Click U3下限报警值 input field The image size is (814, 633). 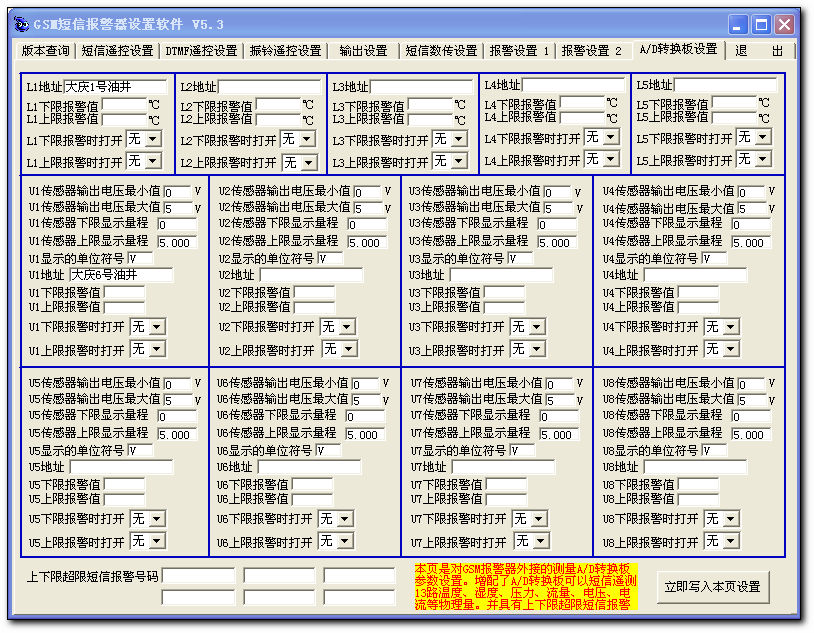coord(504,292)
